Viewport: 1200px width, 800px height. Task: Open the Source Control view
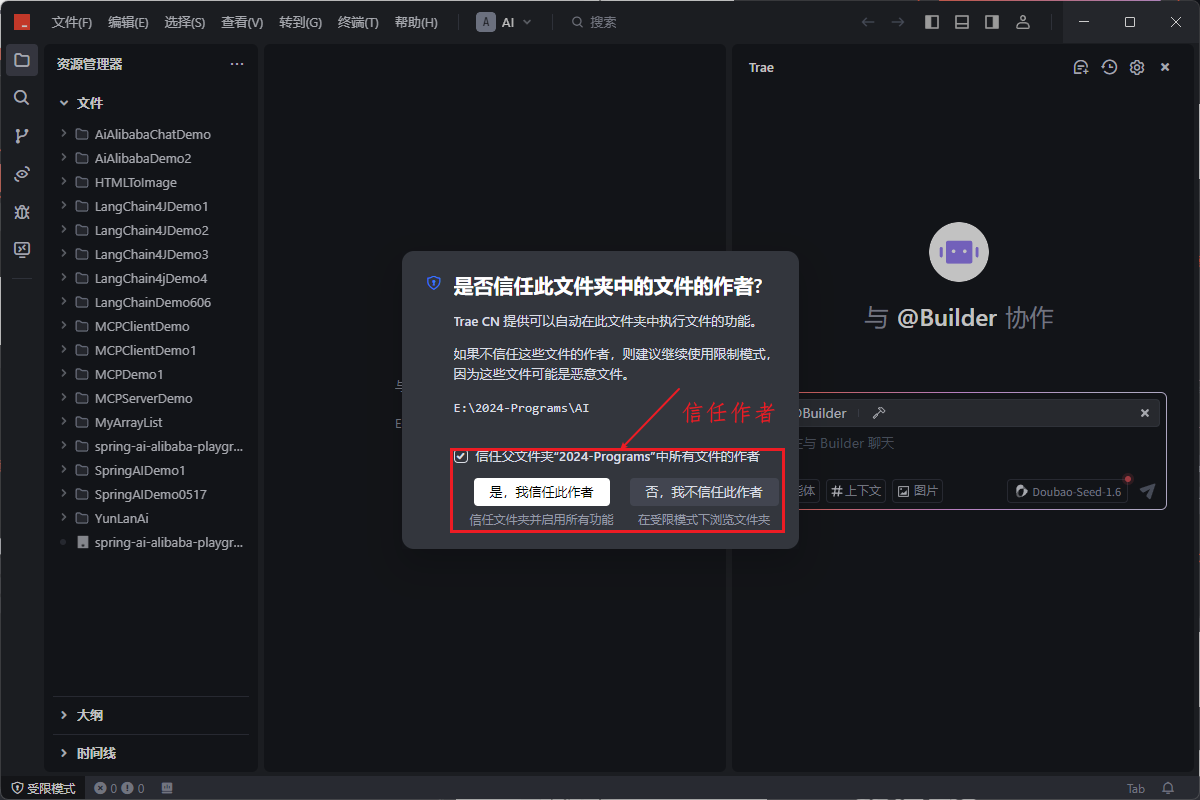coord(22,136)
